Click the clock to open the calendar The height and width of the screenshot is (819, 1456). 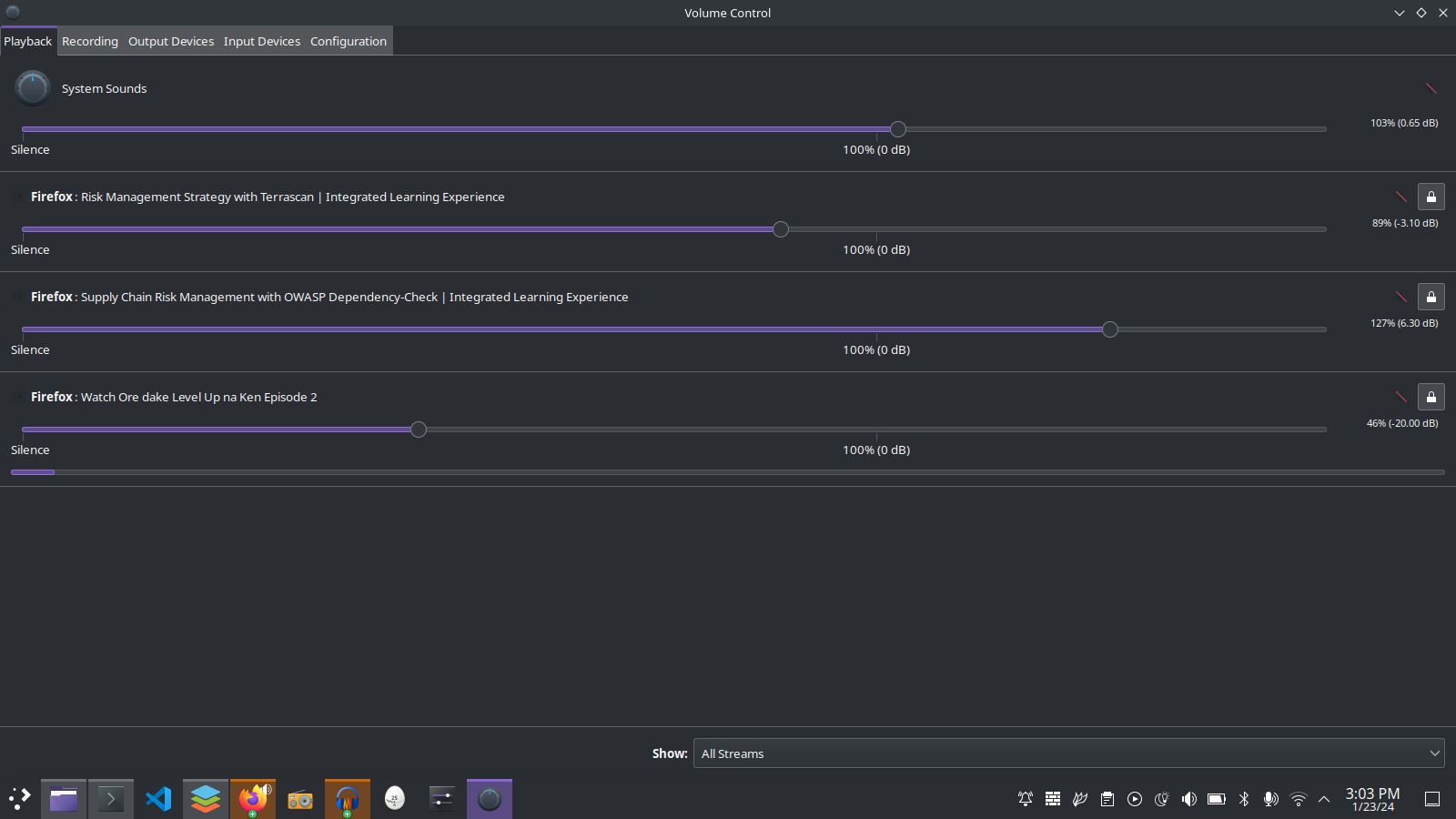[x=1370, y=799]
